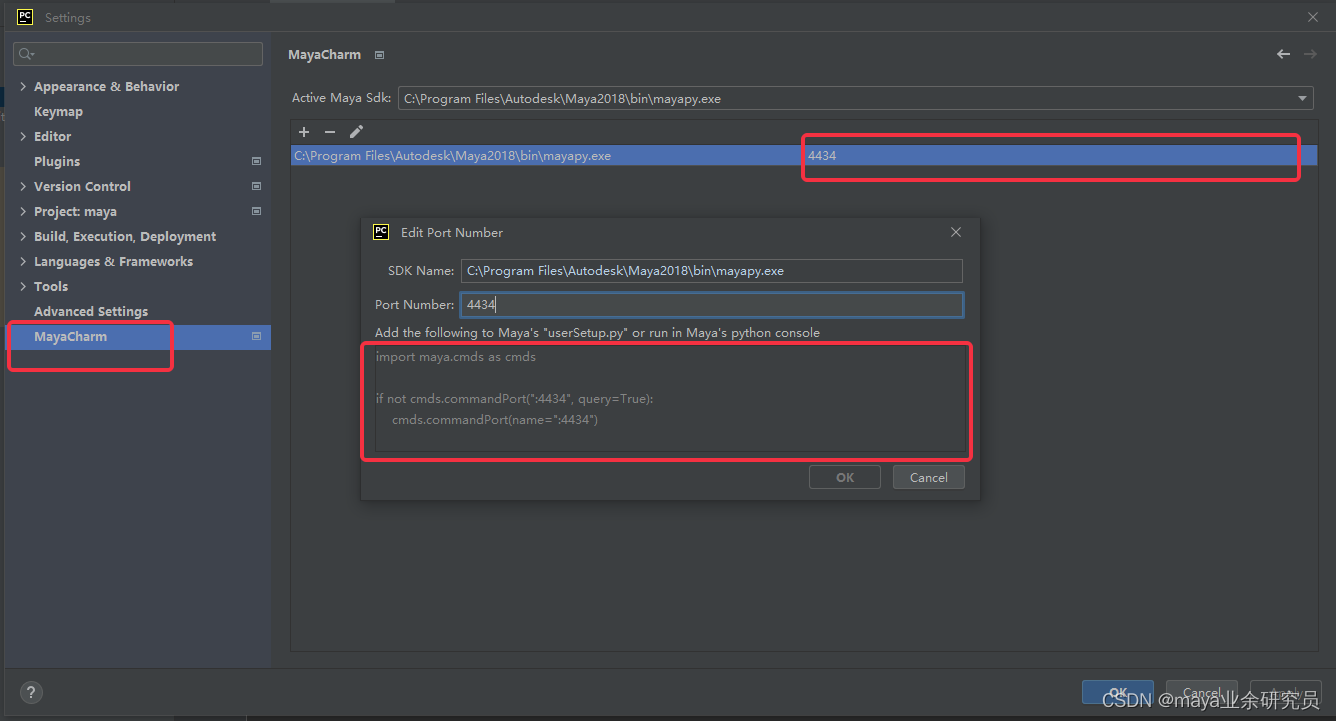Screen dimensions: 1336x721
Task: Expand the Project: maya section
Action: (x=23, y=212)
